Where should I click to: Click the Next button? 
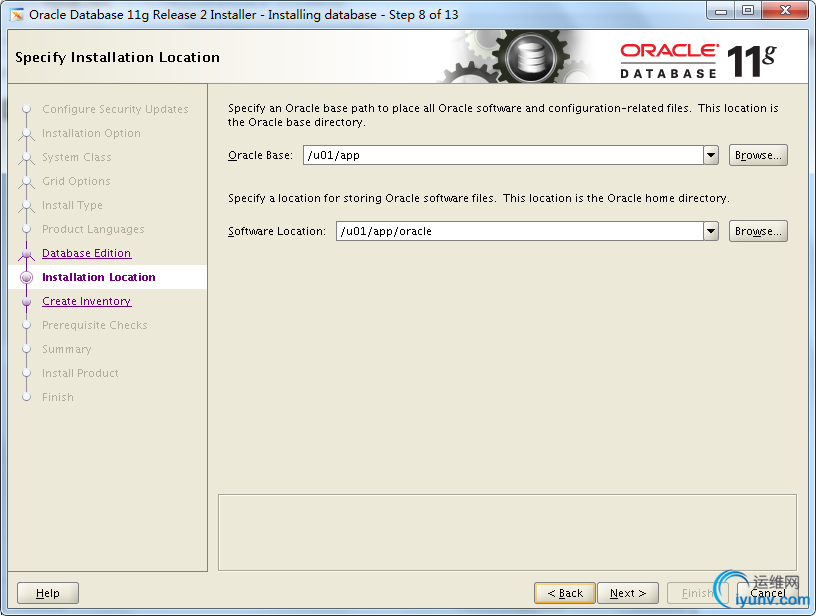click(x=628, y=593)
